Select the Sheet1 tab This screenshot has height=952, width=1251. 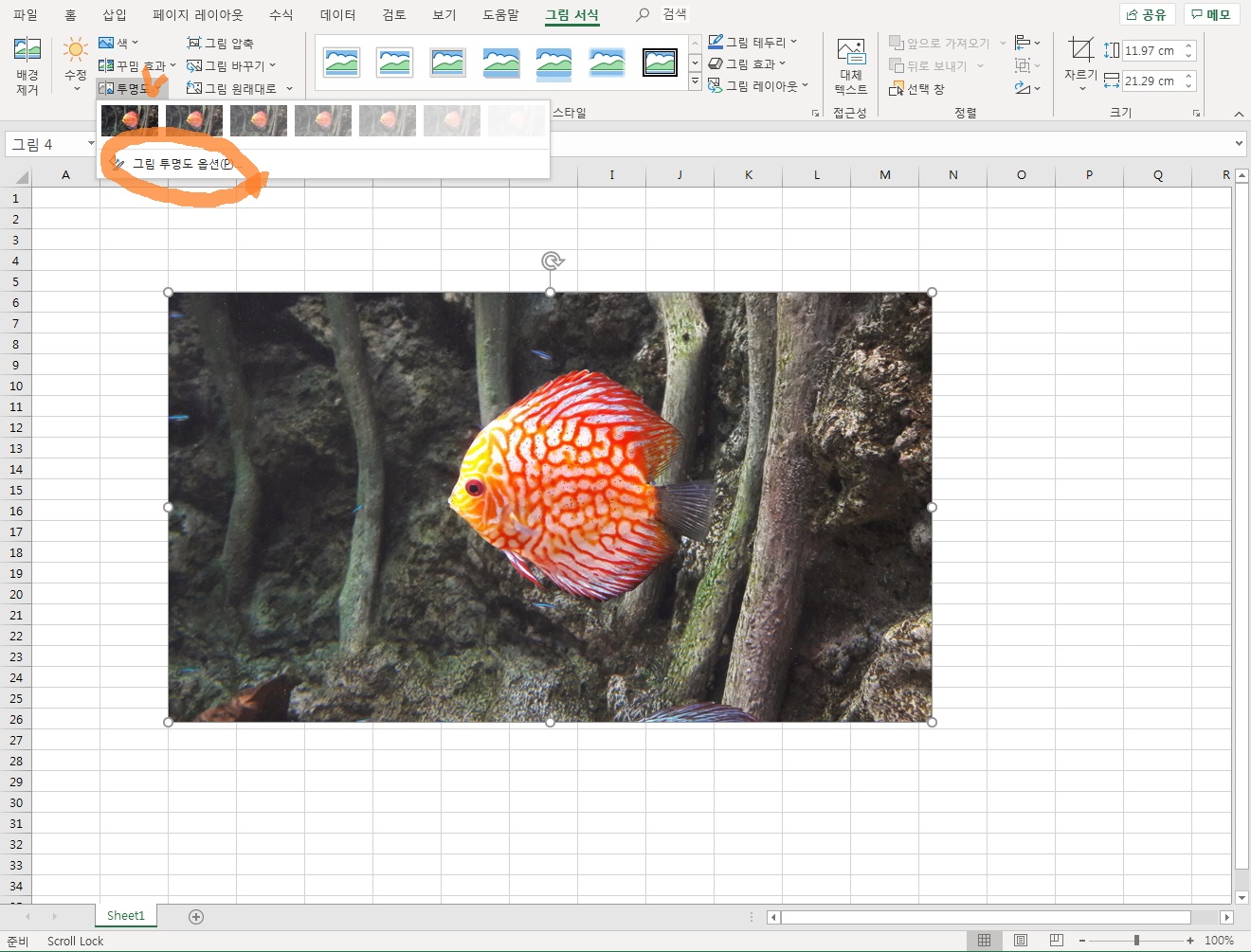click(x=126, y=916)
